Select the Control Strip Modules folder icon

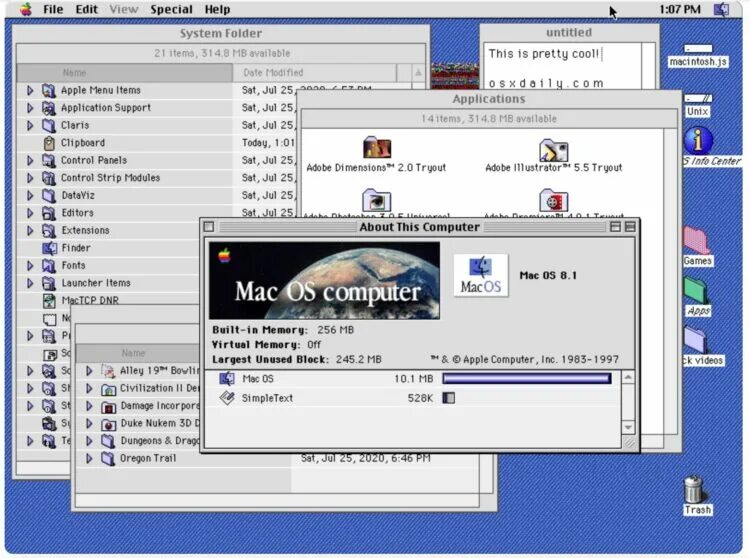[x=49, y=178]
